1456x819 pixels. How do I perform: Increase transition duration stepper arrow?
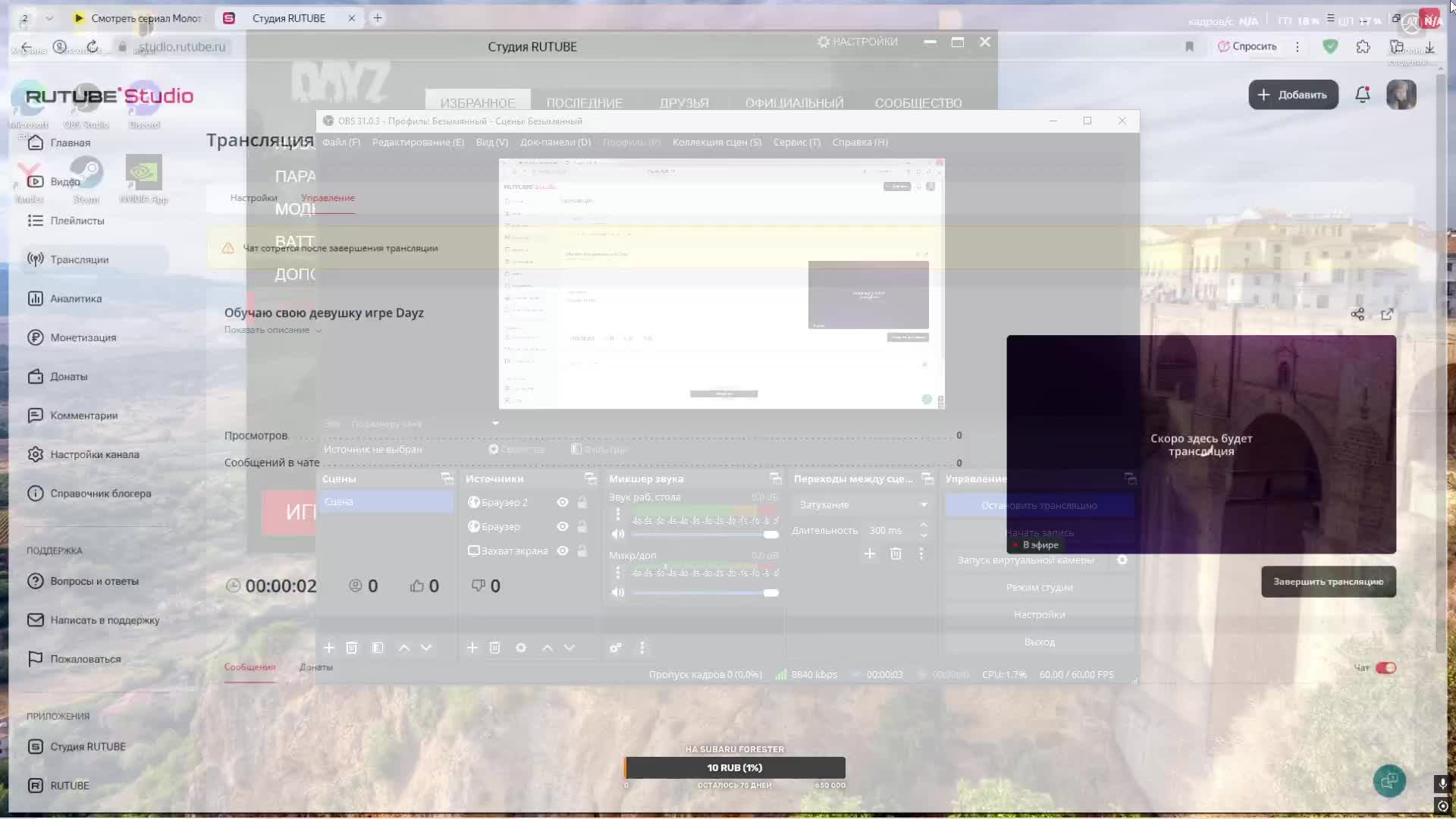click(x=923, y=525)
